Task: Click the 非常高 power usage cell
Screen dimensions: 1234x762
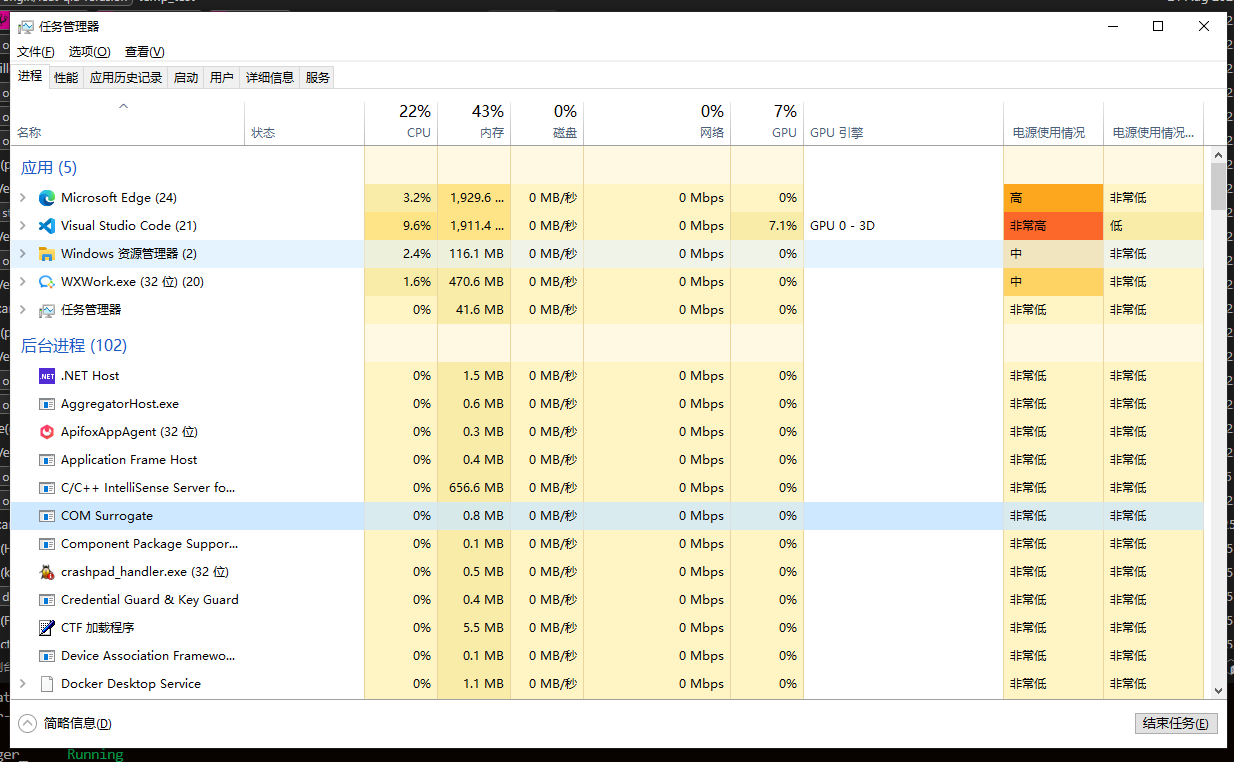Action: [1053, 226]
